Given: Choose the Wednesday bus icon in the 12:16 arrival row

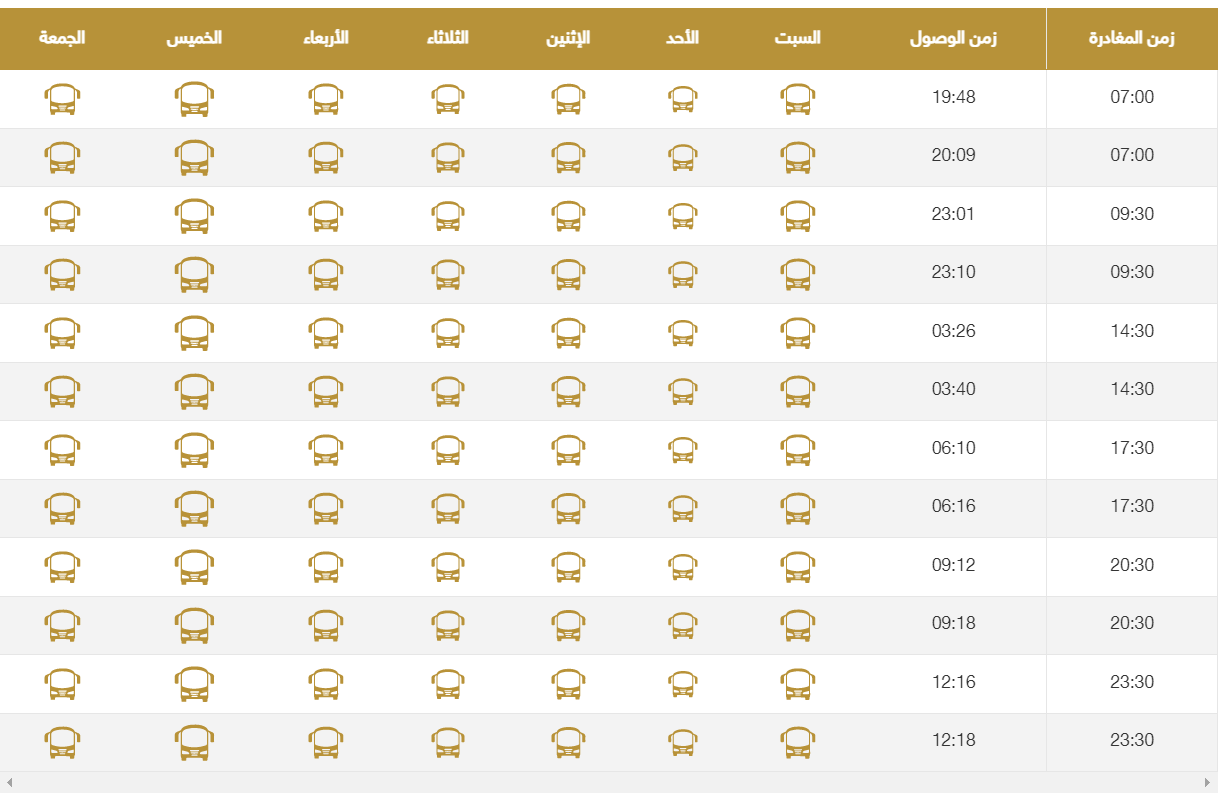Looking at the screenshot, I should [x=325, y=684].
